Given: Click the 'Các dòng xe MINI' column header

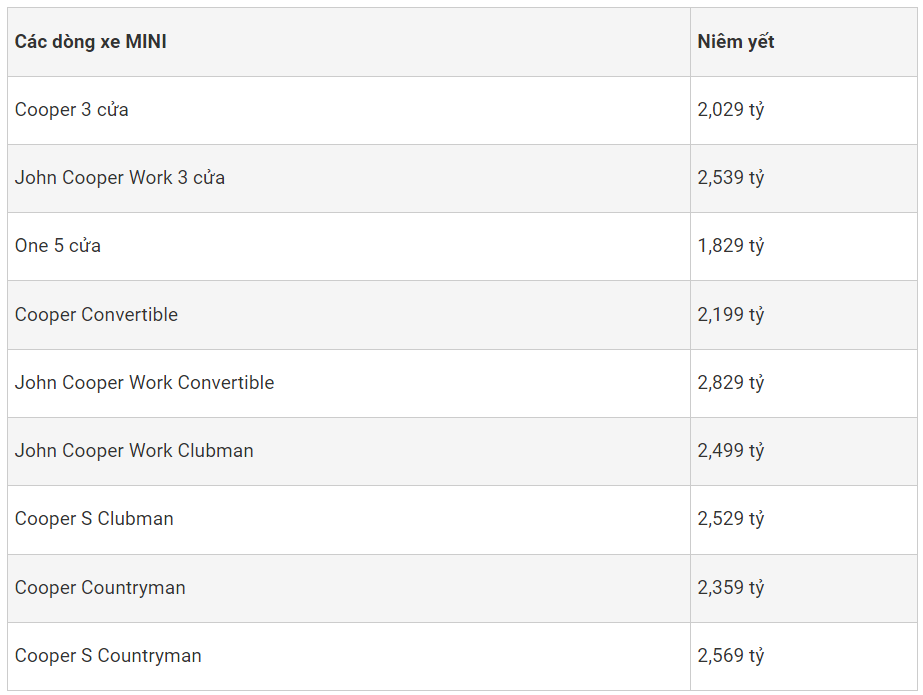Looking at the screenshot, I should 91,42.
